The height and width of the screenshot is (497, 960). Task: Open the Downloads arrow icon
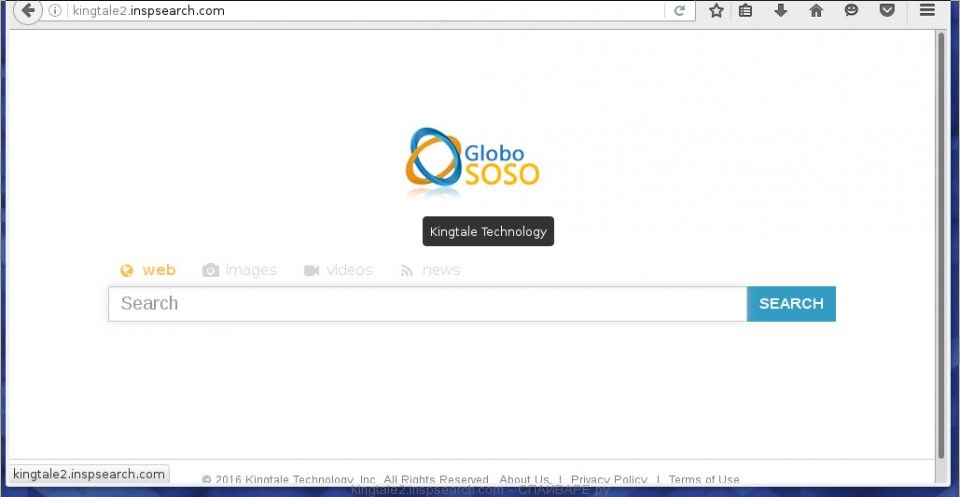click(x=781, y=11)
